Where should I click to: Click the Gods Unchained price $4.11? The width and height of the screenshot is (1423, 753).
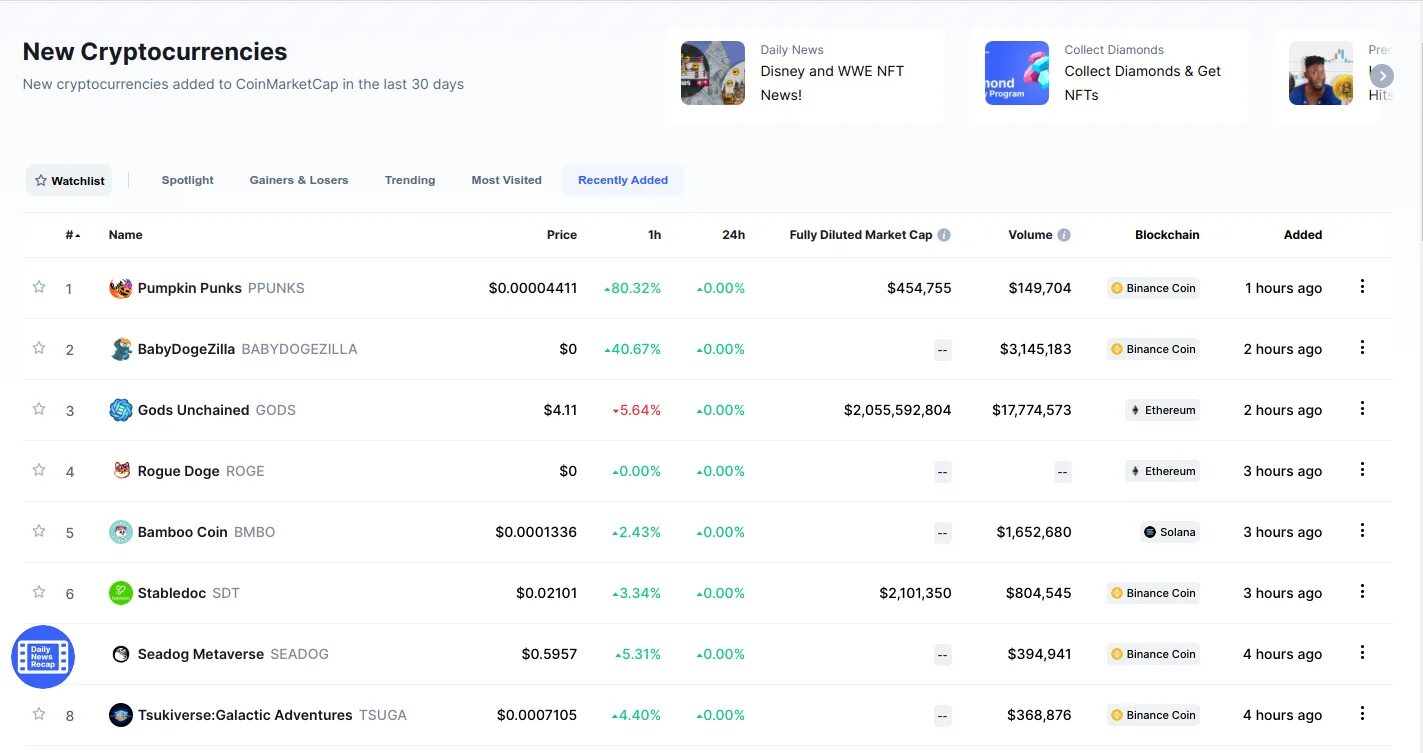tap(560, 410)
